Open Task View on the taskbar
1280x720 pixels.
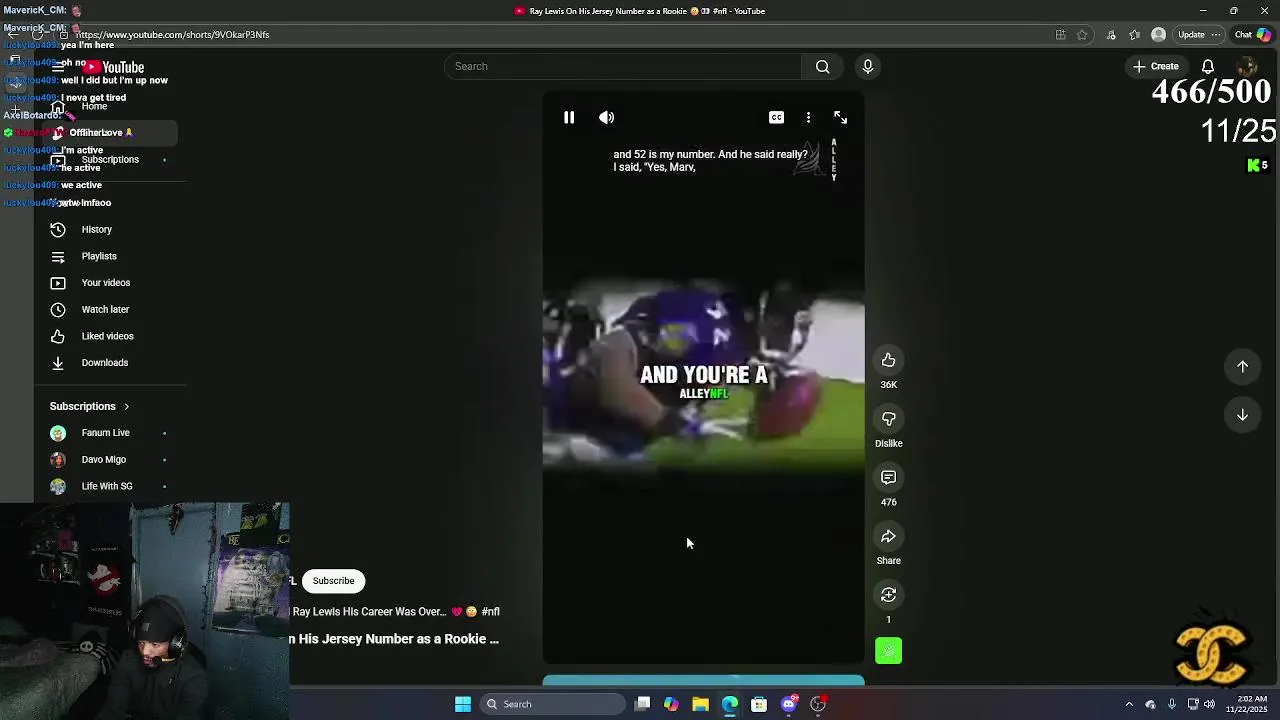643,704
